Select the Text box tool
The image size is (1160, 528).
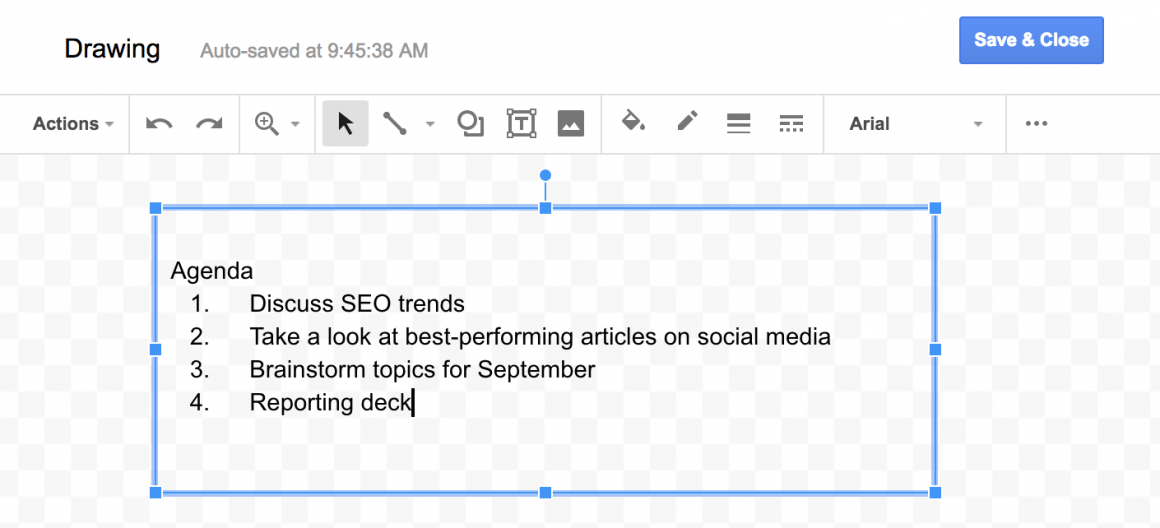(x=522, y=123)
